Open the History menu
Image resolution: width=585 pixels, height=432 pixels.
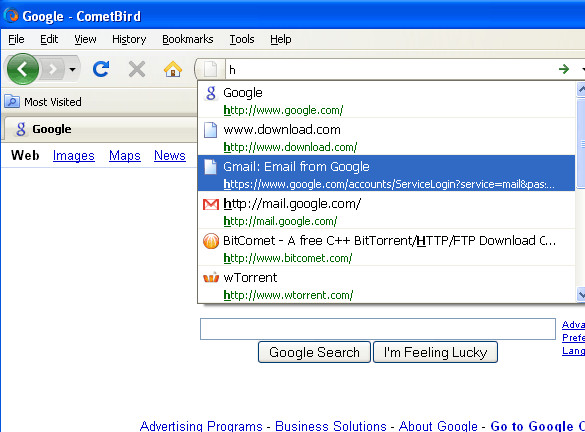coord(129,39)
